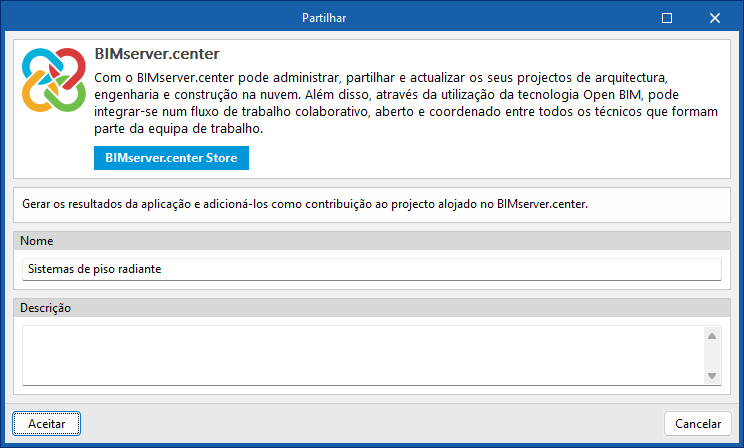This screenshot has height=448, width=744.
Task: Click the 'Gerar os resultados da aplicação' info text
Action: 305,203
